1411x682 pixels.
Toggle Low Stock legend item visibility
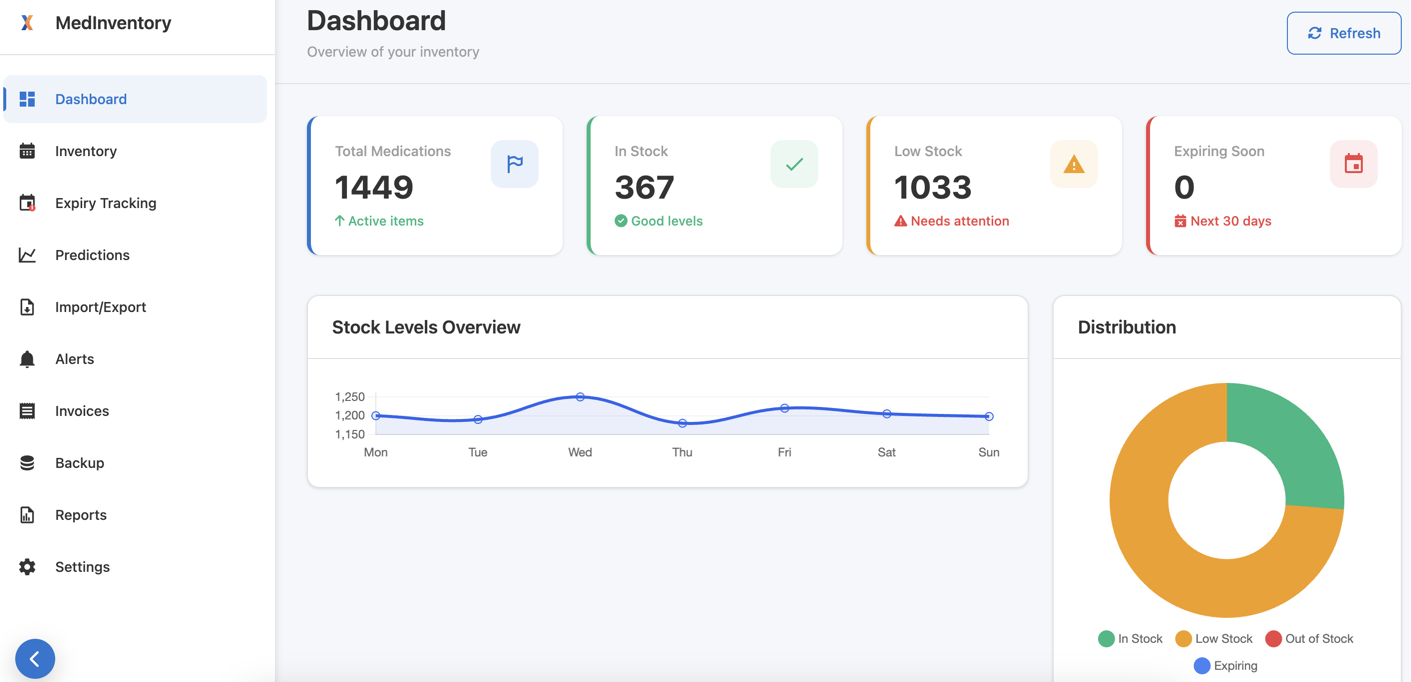[1213, 639]
